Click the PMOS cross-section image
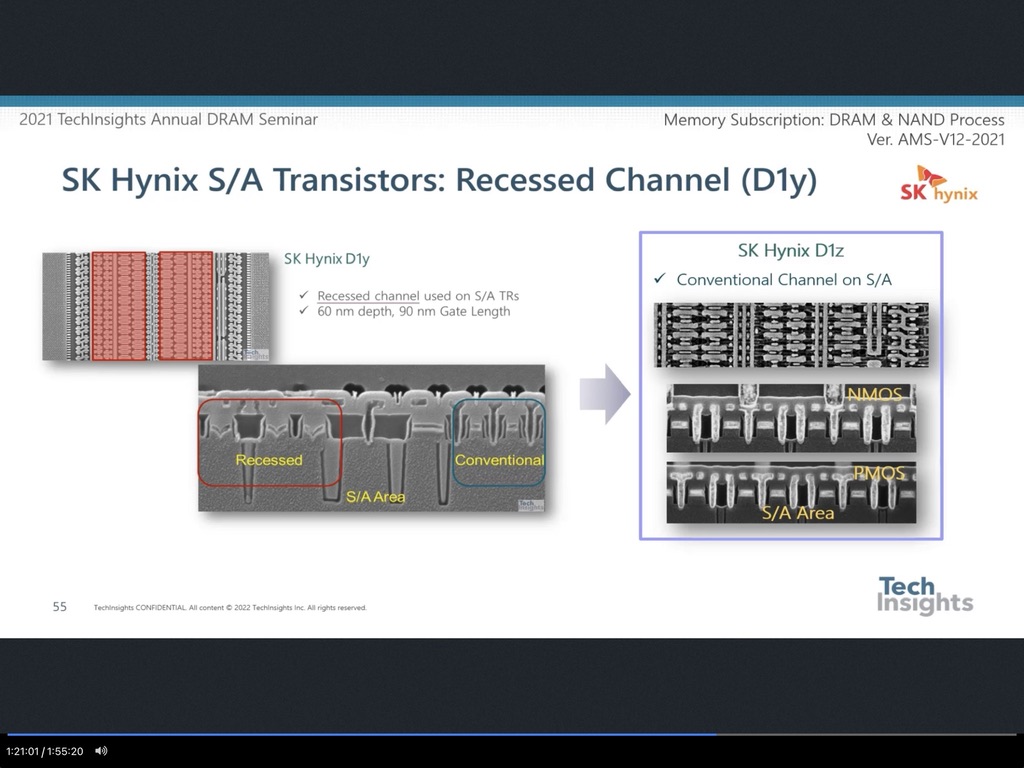This screenshot has width=1024, height=768. pyautogui.click(x=790, y=491)
